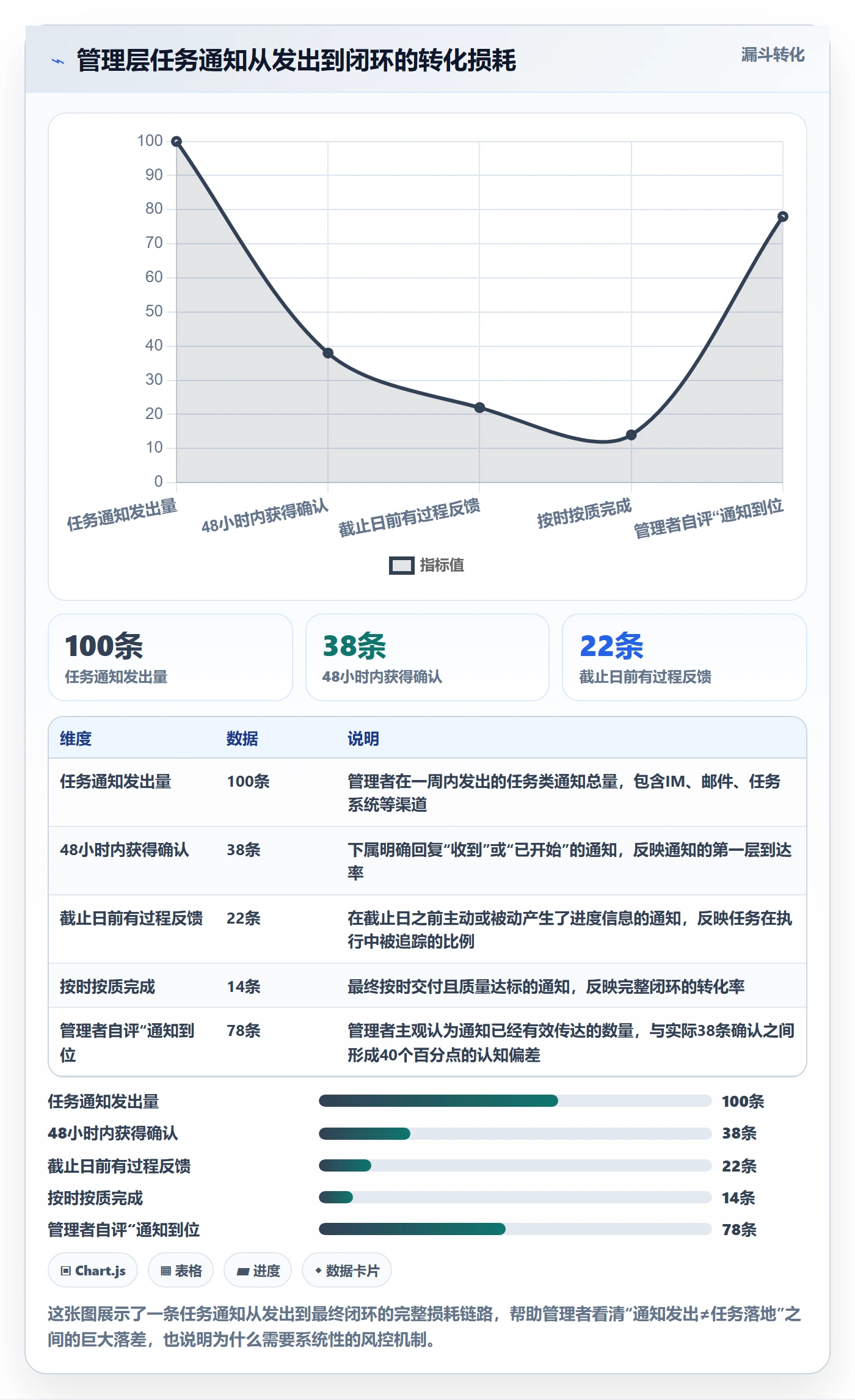The width and height of the screenshot is (855, 1400).
Task: Click the 进度 tag chip
Action: coord(258,1271)
